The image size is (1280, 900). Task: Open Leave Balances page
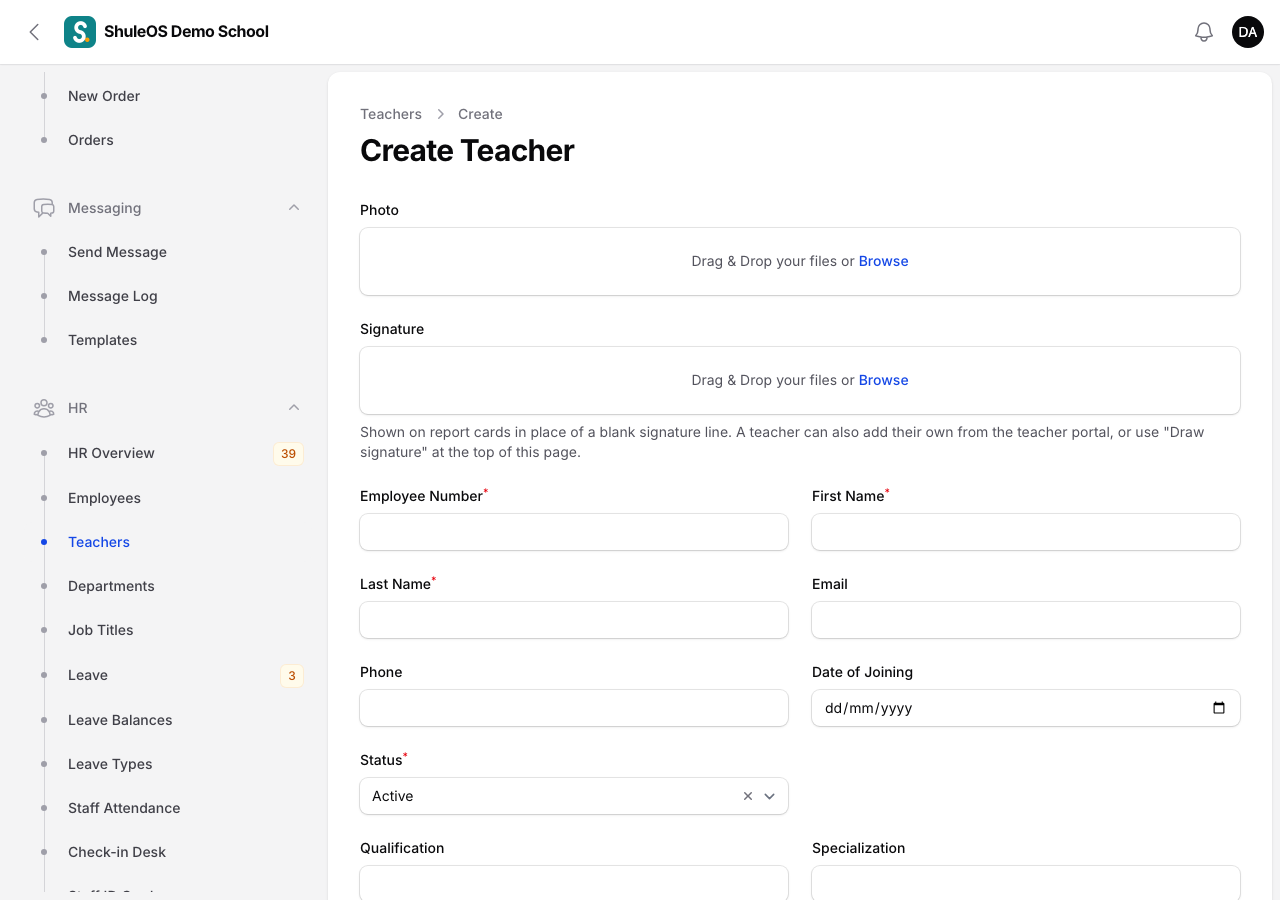[120, 720]
